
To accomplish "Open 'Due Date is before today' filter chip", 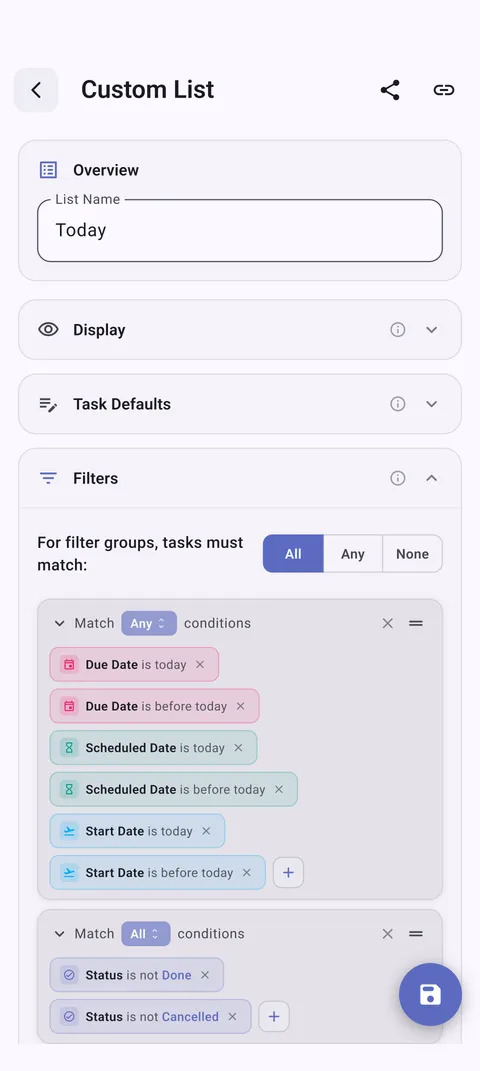I will pos(154,706).
